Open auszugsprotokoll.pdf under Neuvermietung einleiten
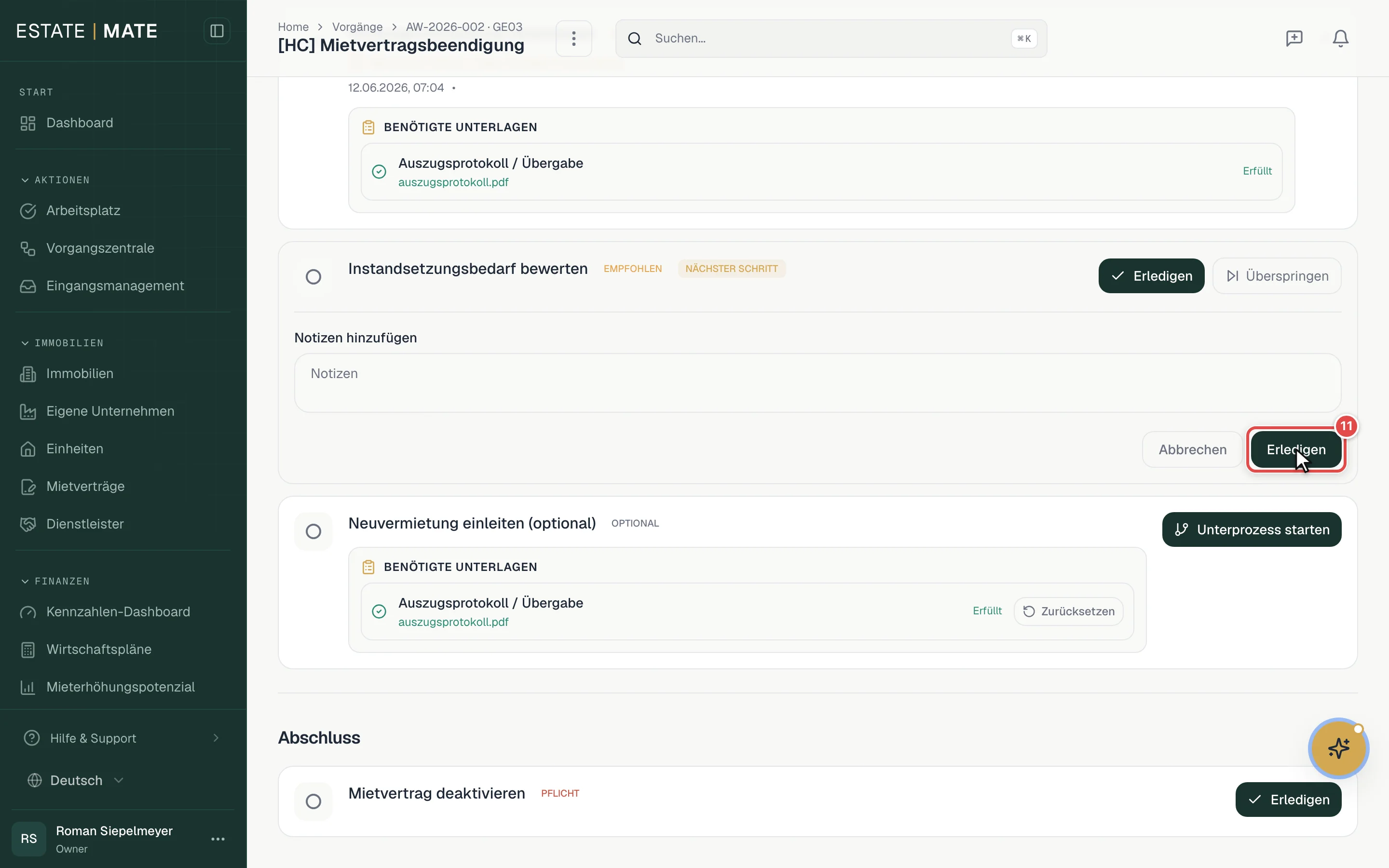Screen dimensions: 1389x868 pyautogui.click(x=453, y=622)
